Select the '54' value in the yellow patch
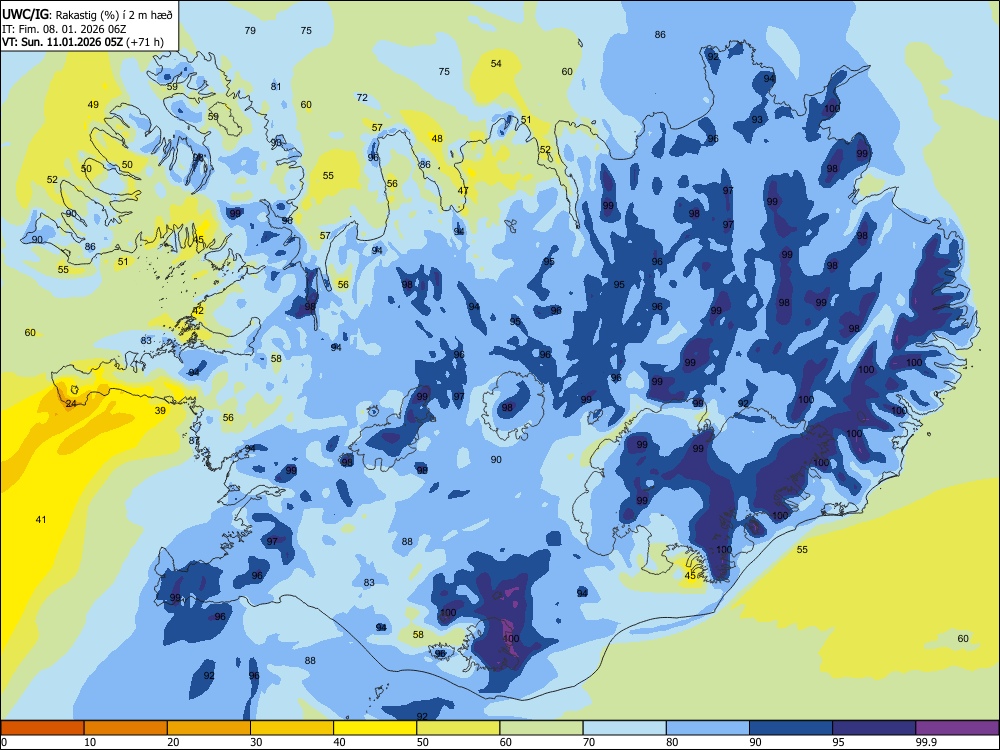Viewport: 1000px width, 750px height. point(496,63)
